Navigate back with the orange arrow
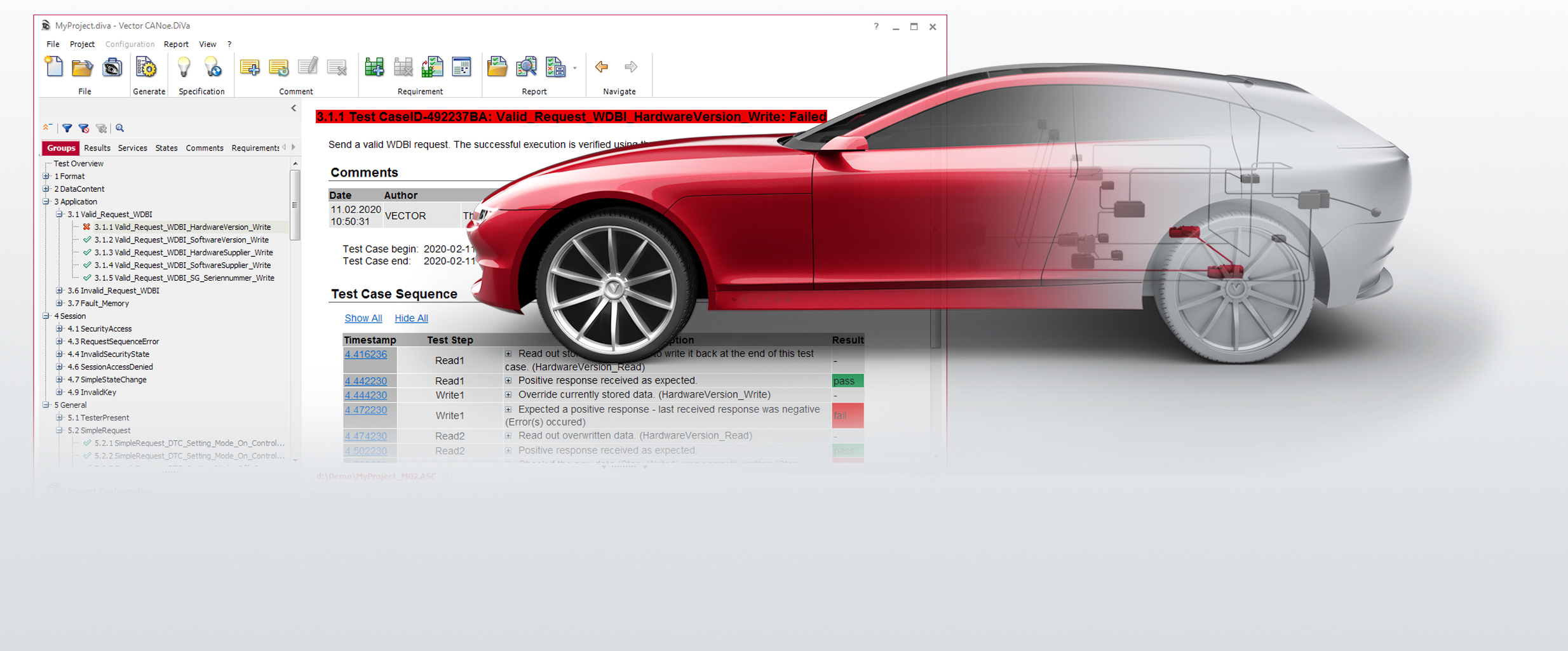1568x651 pixels. click(602, 66)
